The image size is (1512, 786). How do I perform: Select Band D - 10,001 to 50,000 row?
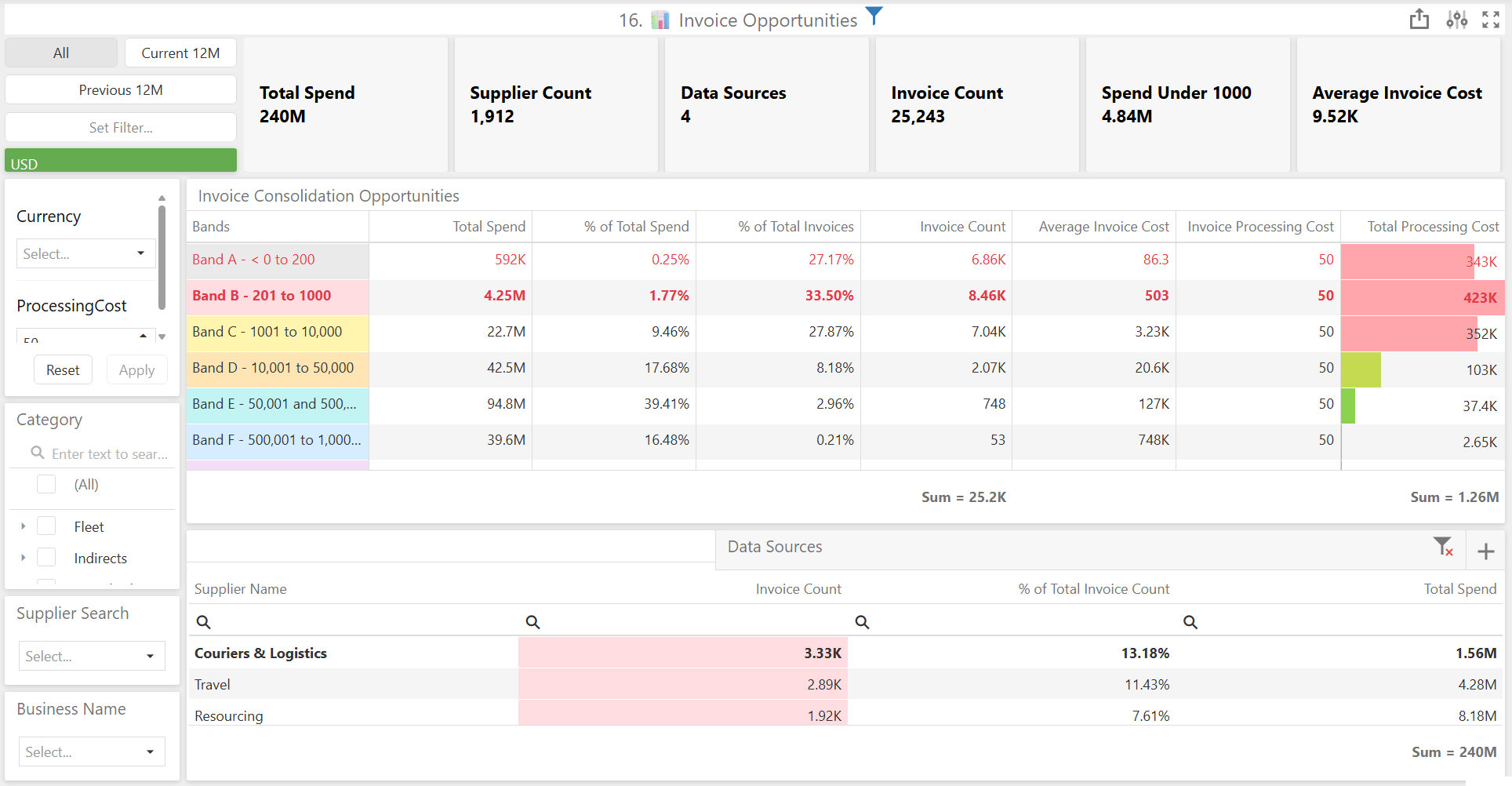point(845,368)
